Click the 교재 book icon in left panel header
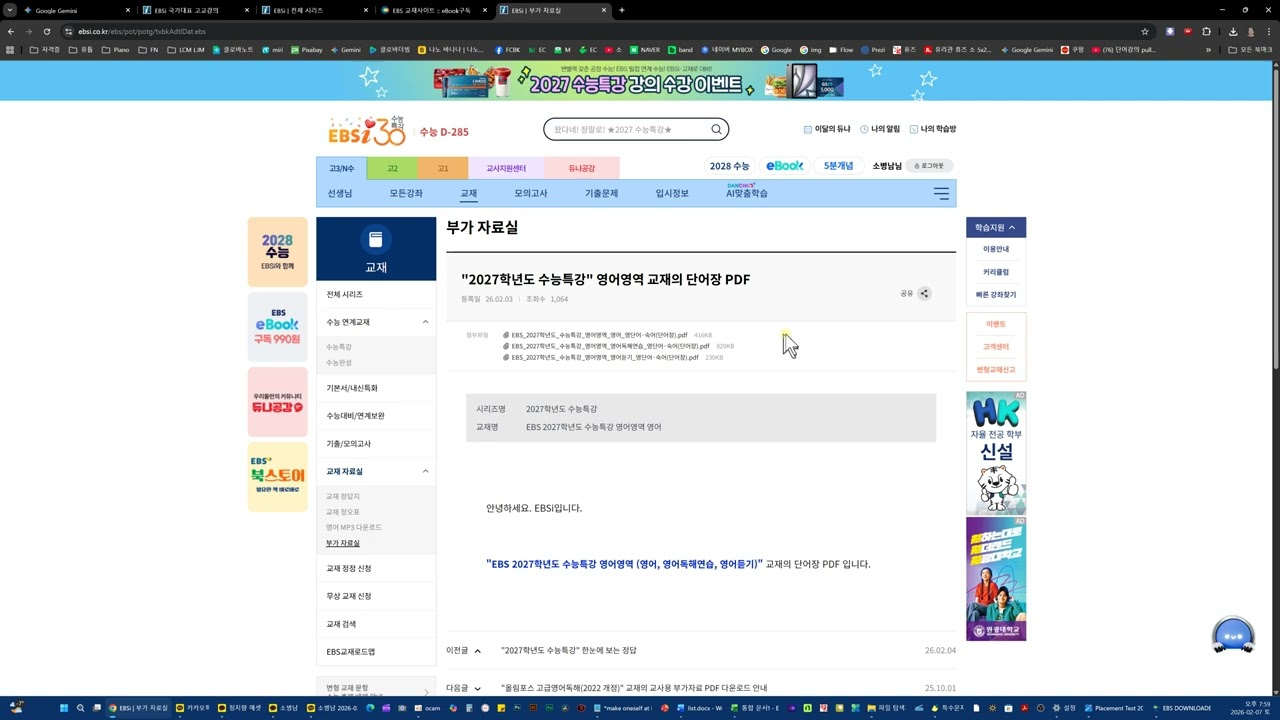 376,240
